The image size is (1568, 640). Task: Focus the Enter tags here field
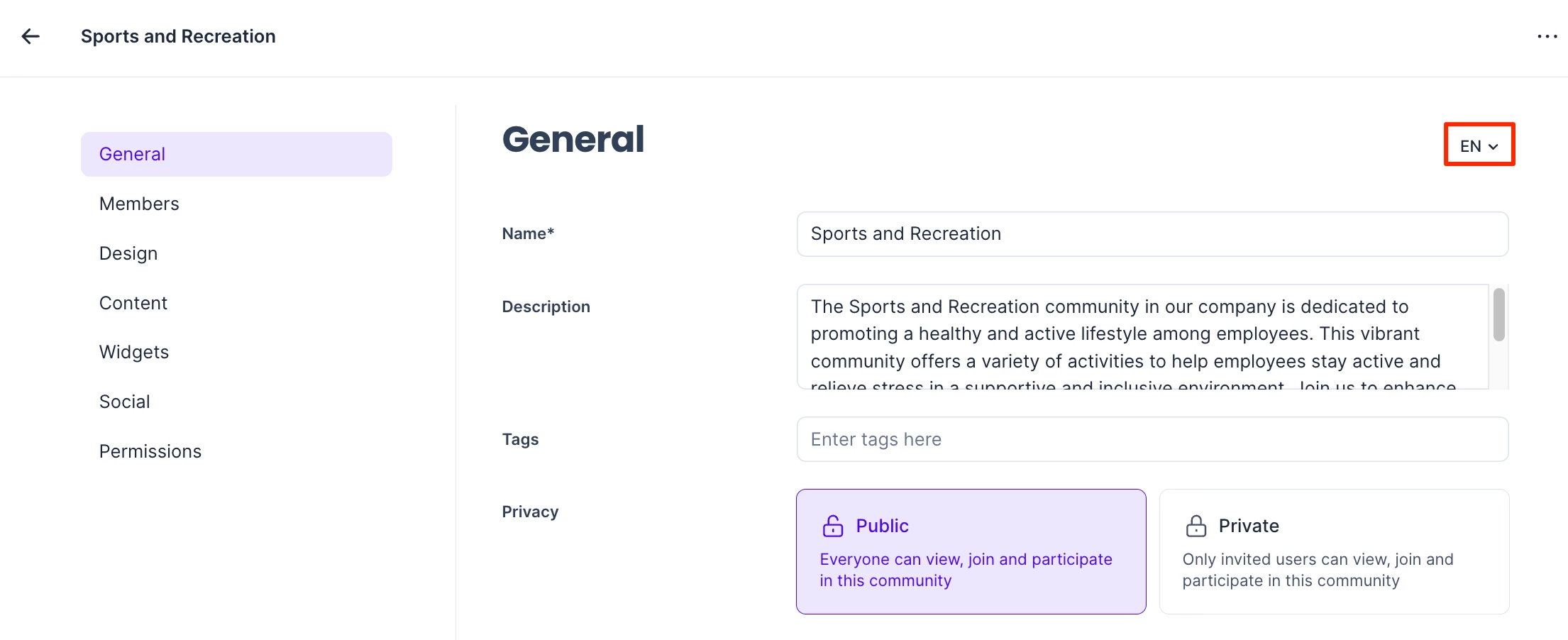1152,439
